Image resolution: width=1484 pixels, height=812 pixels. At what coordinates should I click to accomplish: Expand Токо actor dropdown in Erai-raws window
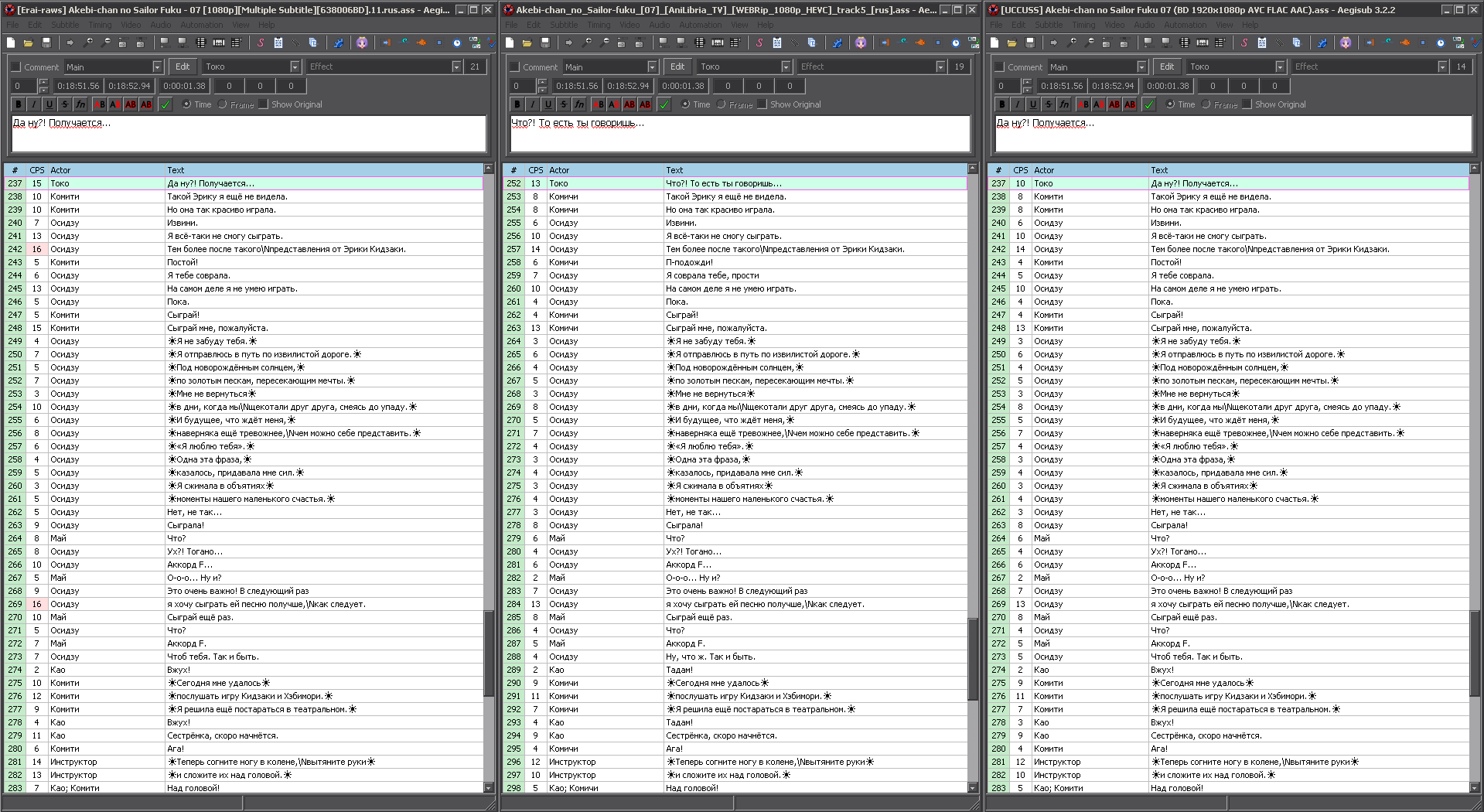[x=295, y=67]
